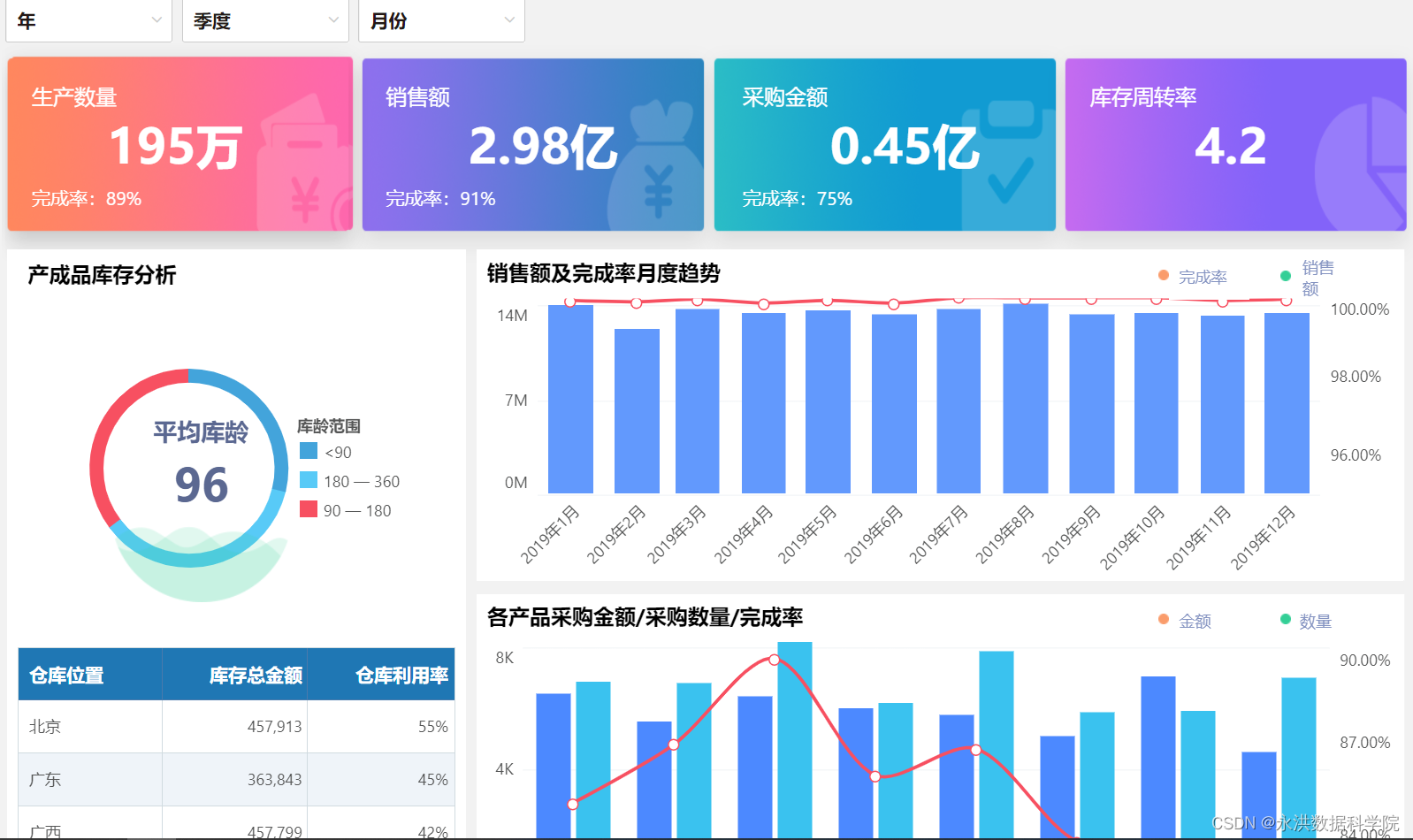Click the 2019年10月 axis label
This screenshot has height=840, width=1413.
click(x=1132, y=537)
